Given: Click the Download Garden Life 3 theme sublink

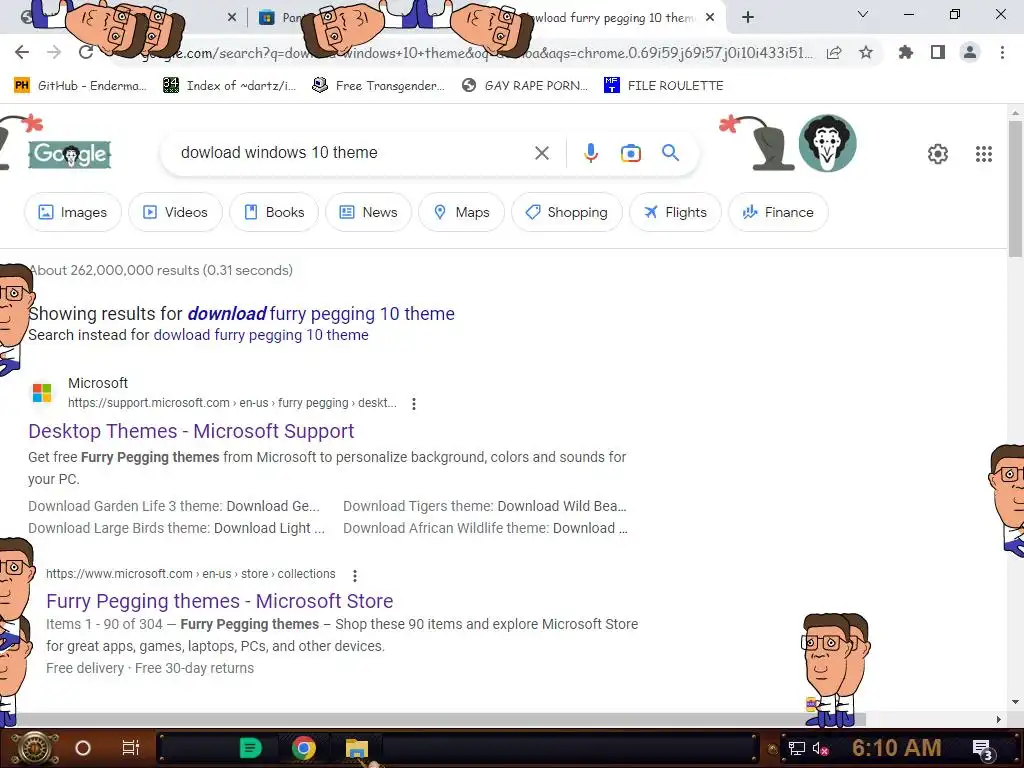Looking at the screenshot, I should [x=174, y=506].
